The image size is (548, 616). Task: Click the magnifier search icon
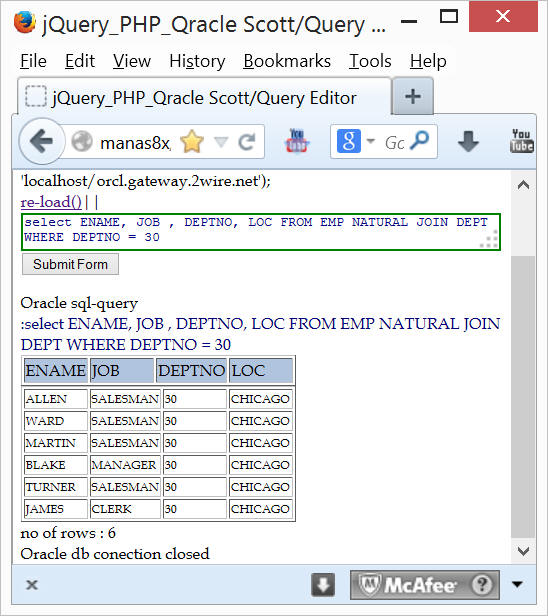click(419, 141)
